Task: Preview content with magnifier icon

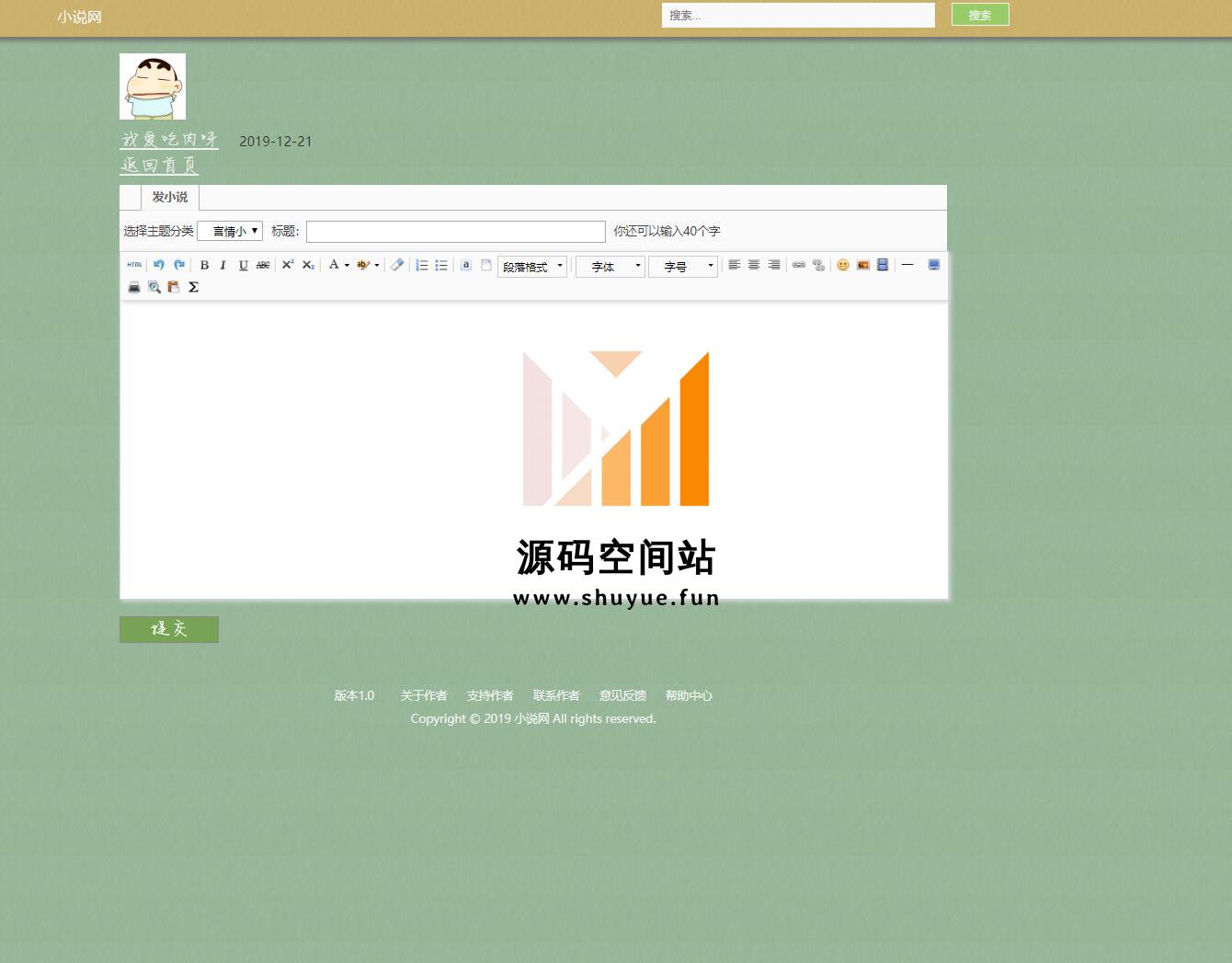Action: [x=154, y=287]
